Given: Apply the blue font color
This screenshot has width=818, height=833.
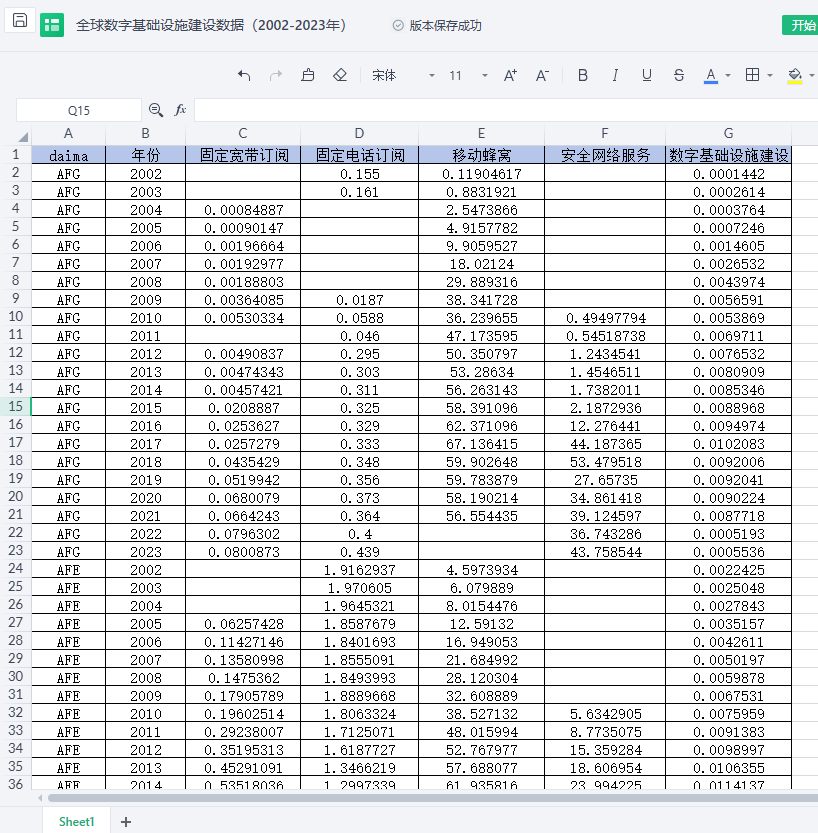Looking at the screenshot, I should [x=711, y=76].
